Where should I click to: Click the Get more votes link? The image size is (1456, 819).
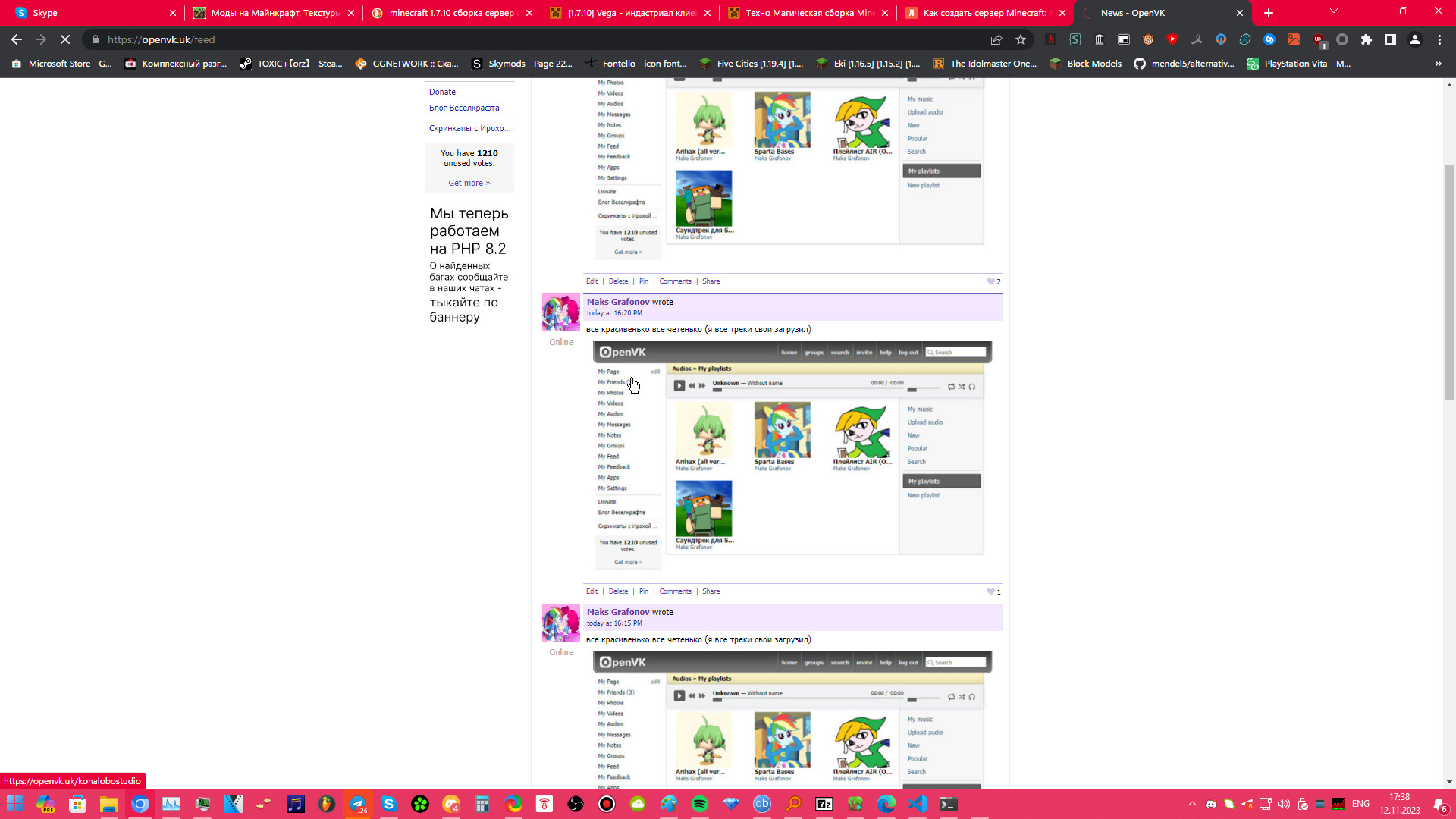pos(469,183)
